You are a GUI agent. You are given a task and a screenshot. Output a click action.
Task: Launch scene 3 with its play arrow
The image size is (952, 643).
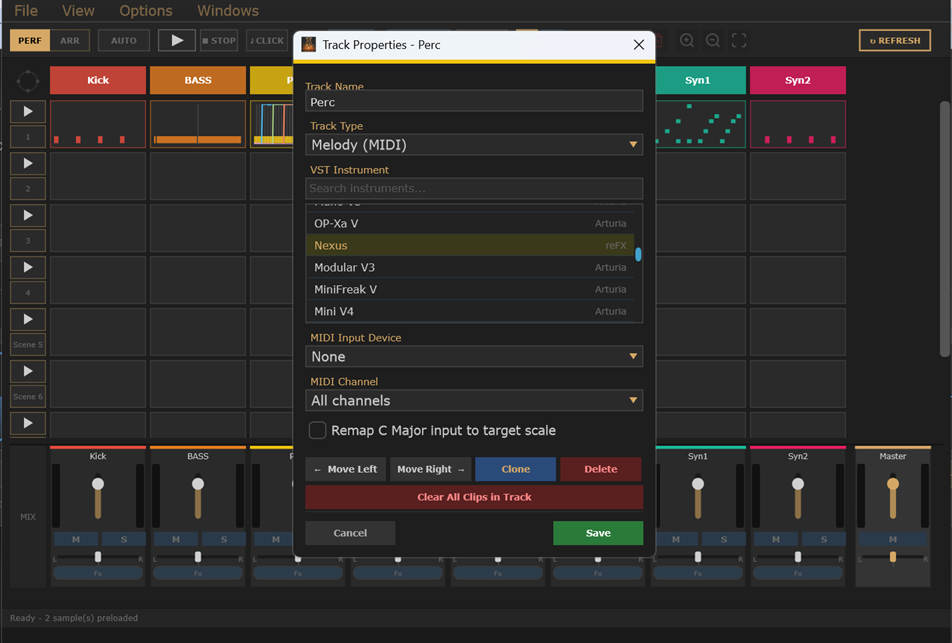pos(28,216)
